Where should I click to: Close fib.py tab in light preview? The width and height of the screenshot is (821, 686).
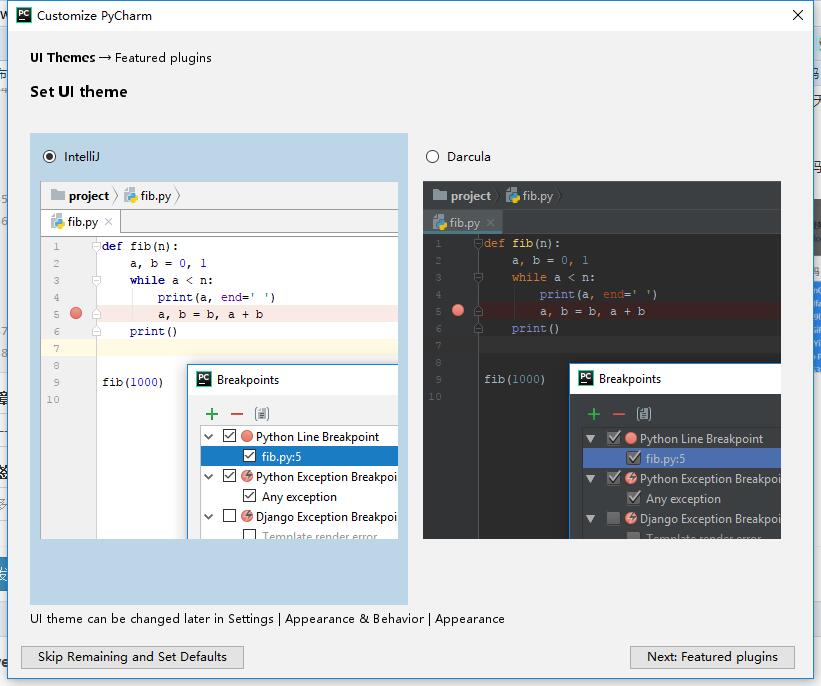coord(108,222)
